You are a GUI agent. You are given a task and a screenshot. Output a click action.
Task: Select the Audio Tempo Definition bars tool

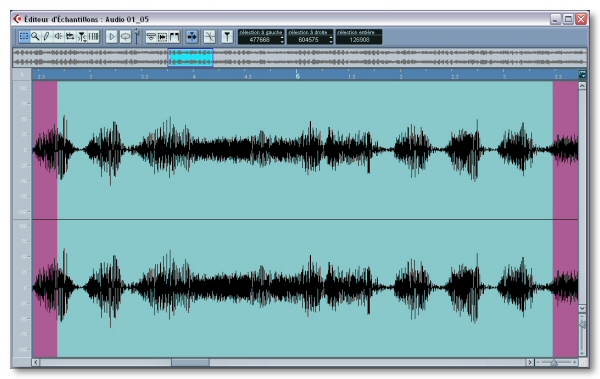93,36
